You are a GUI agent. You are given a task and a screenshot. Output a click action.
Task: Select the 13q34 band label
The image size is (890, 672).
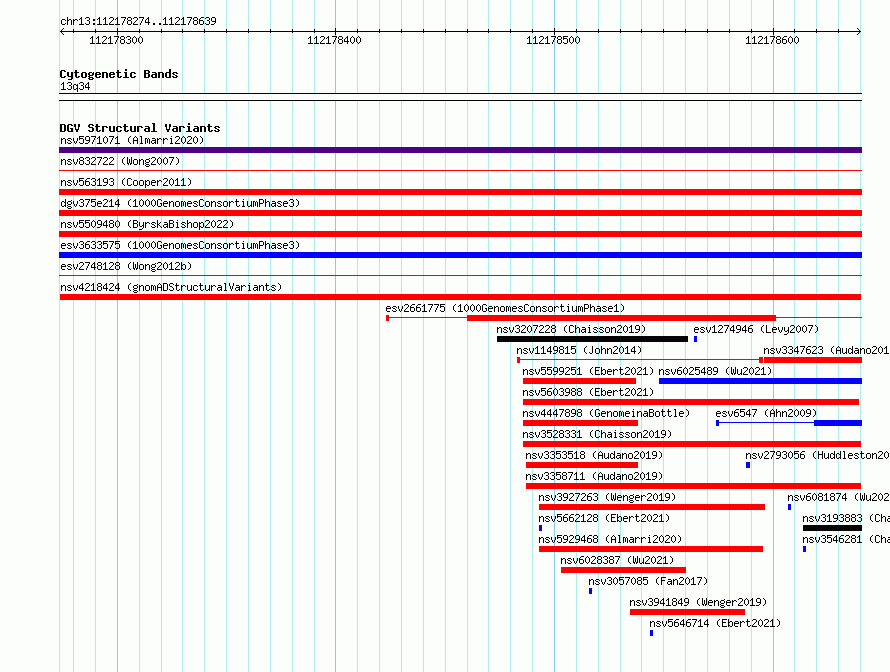tap(75, 86)
